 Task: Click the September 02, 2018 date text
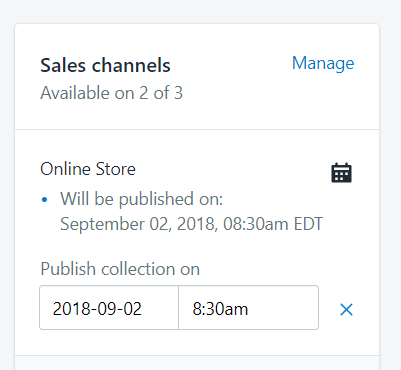139,224
